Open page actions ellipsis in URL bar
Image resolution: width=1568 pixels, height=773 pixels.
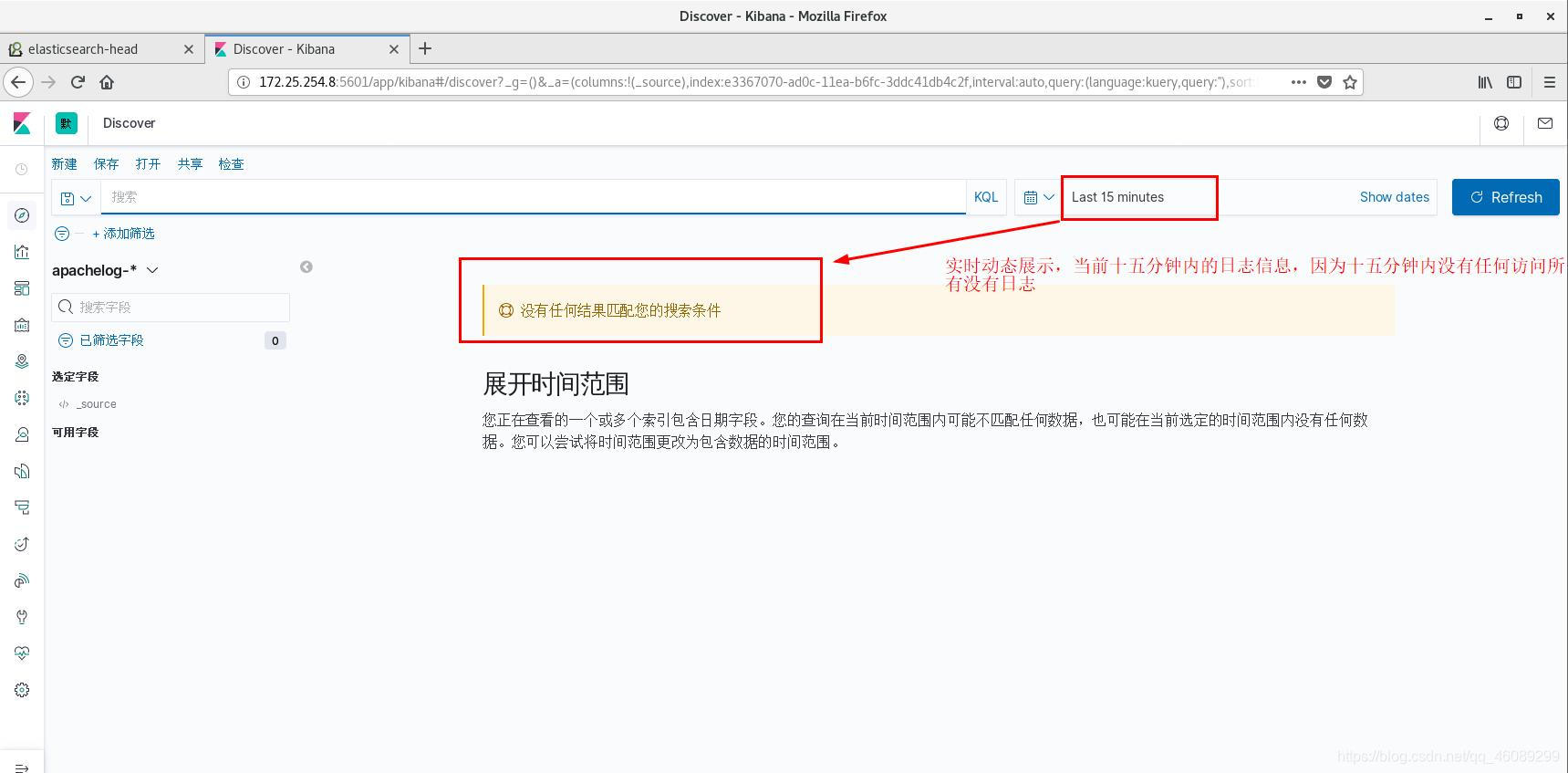(x=1299, y=82)
